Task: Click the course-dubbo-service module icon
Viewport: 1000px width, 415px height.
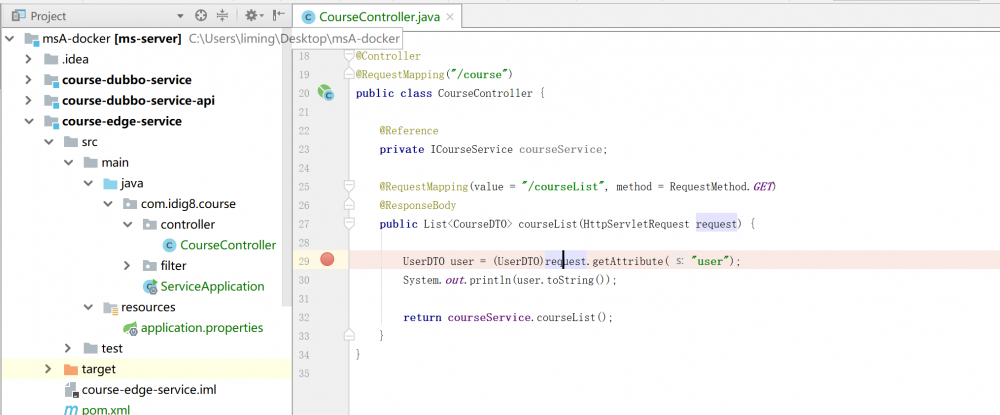Action: [x=51, y=80]
